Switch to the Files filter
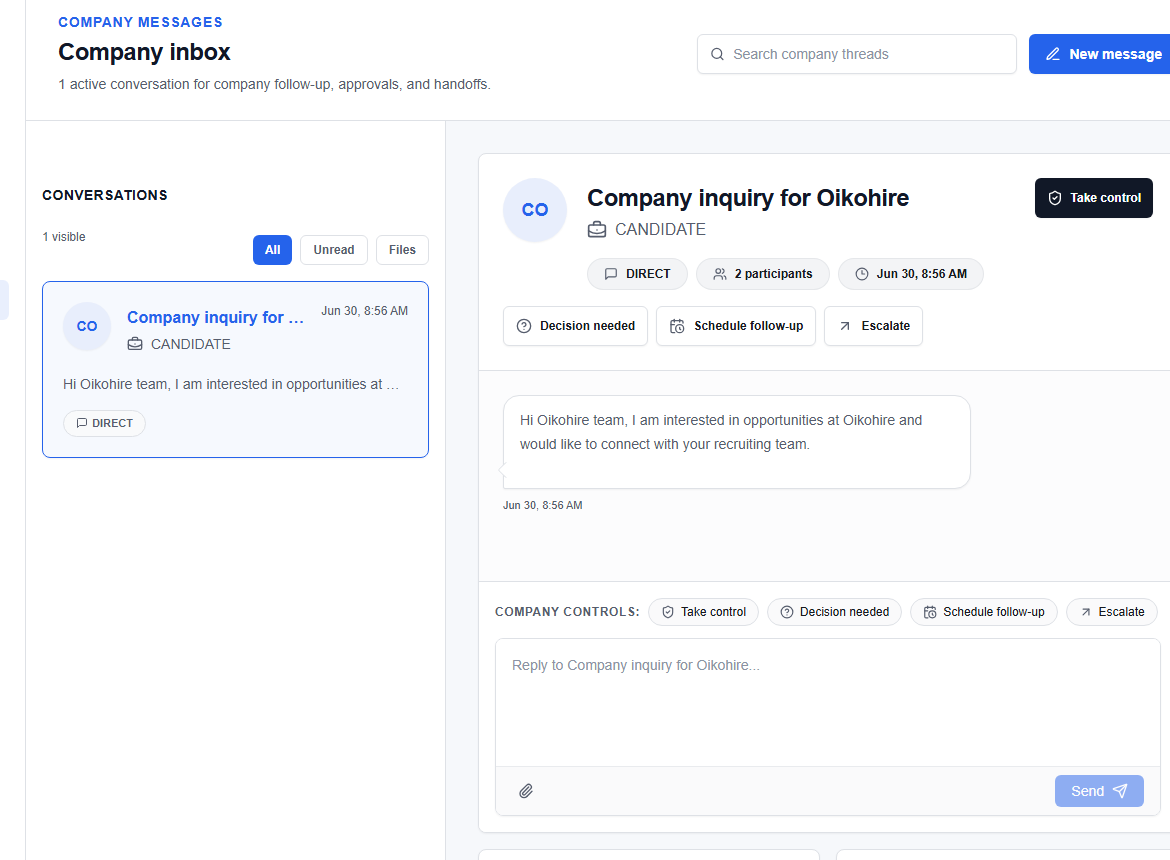The width and height of the screenshot is (1170, 860). 402,250
